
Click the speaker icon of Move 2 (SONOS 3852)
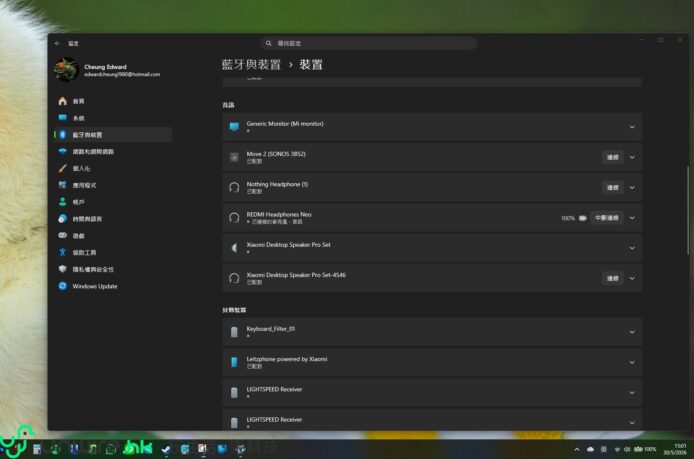coord(234,157)
